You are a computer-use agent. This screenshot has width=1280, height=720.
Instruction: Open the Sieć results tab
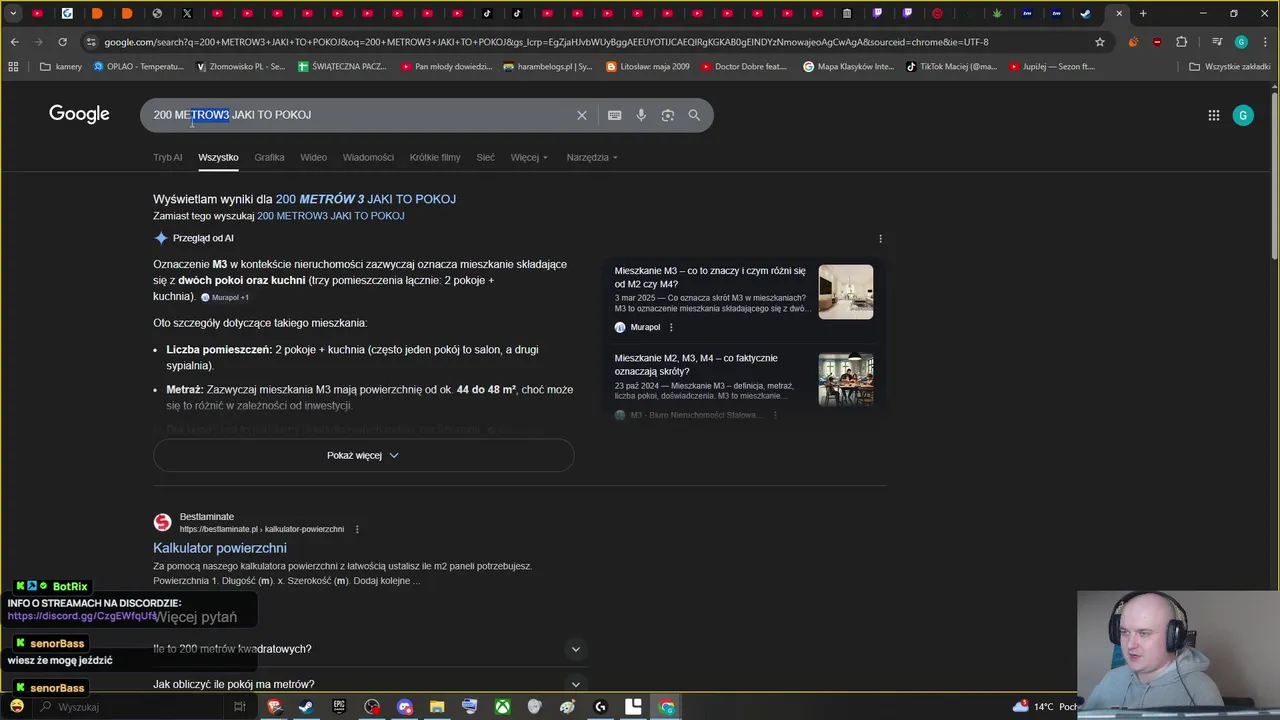[485, 157]
